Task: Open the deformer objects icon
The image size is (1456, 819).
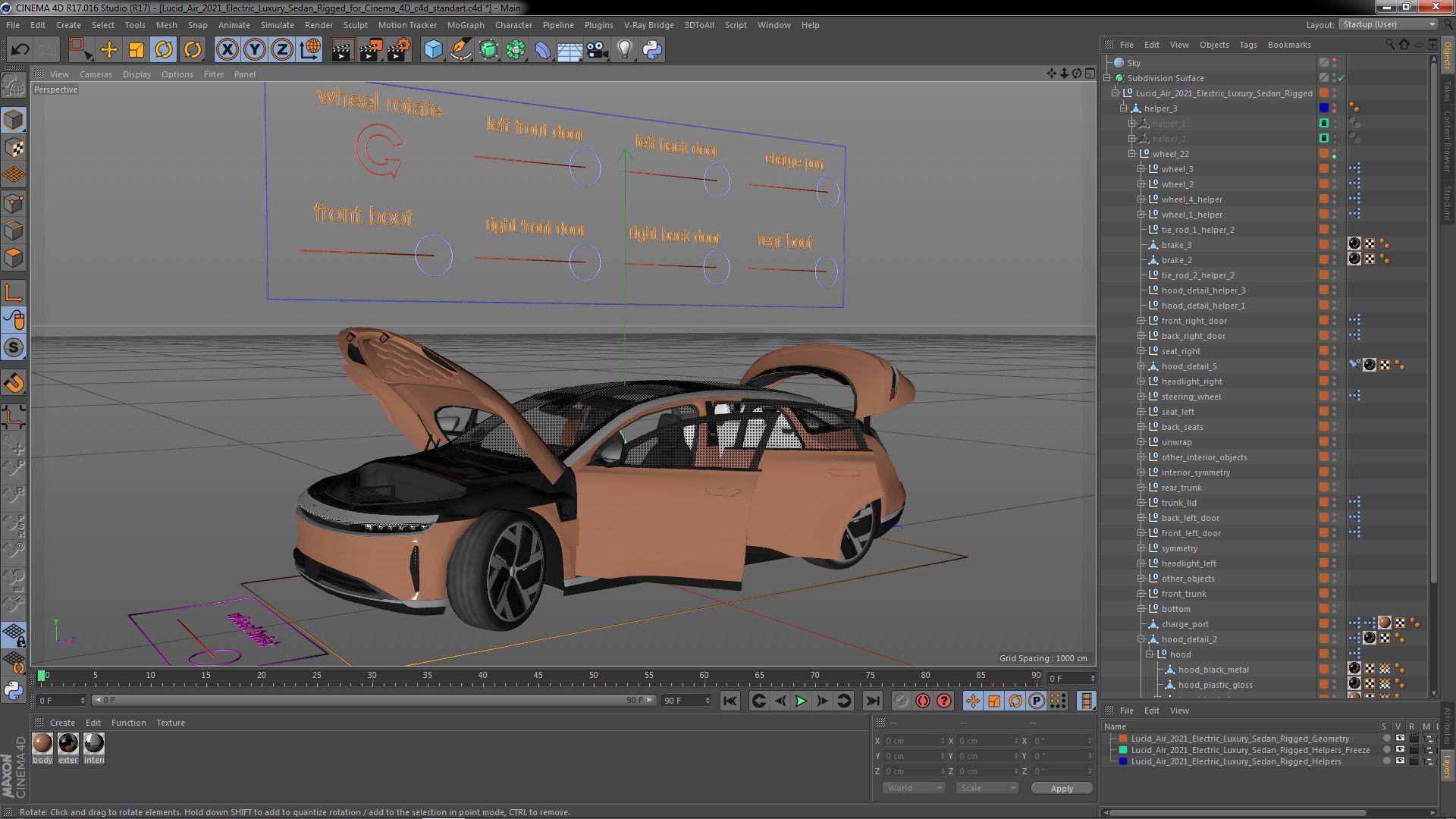Action: coord(543,50)
